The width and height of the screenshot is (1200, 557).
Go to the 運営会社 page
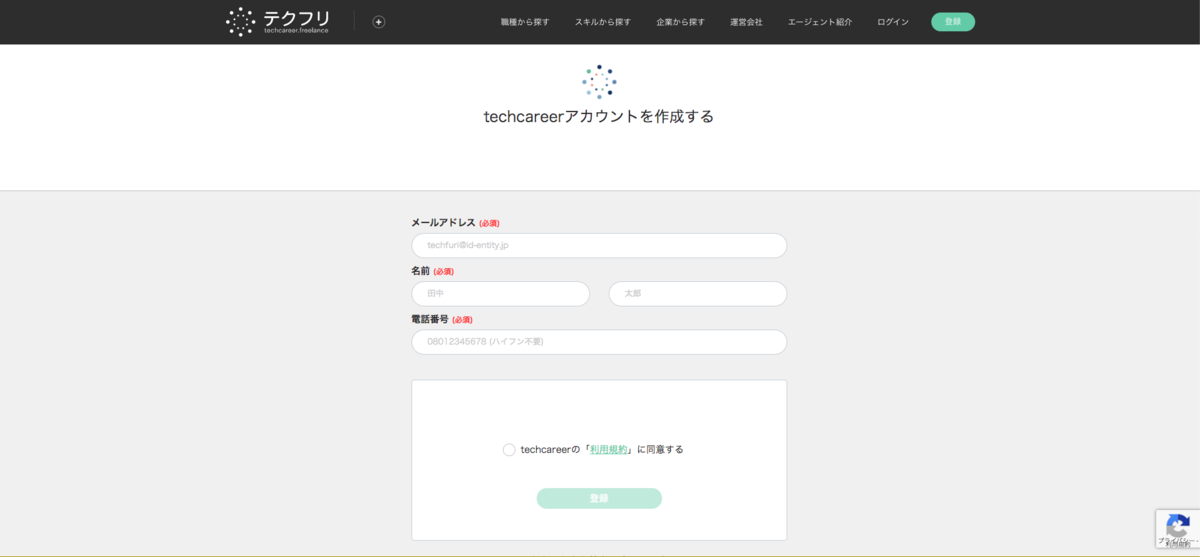746,22
